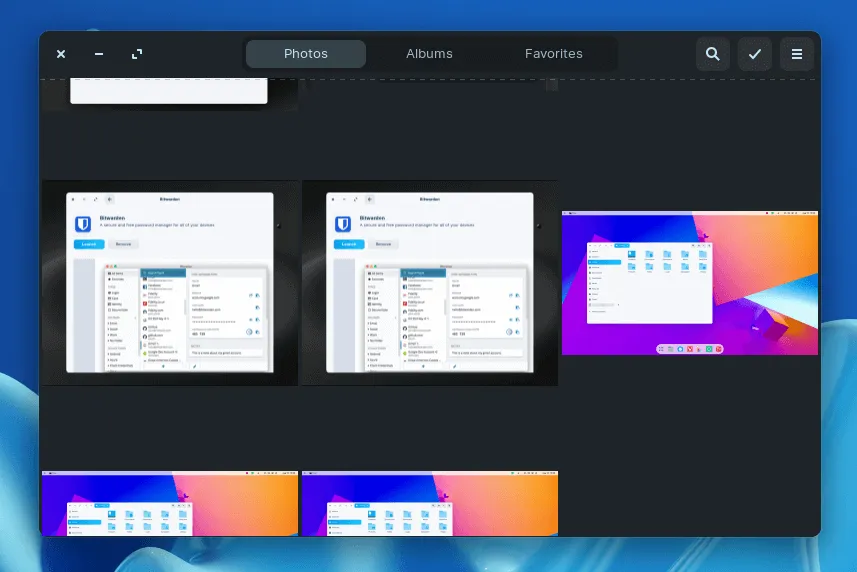Switch to the Albums tab
This screenshot has height=572, width=857.
[x=429, y=54]
